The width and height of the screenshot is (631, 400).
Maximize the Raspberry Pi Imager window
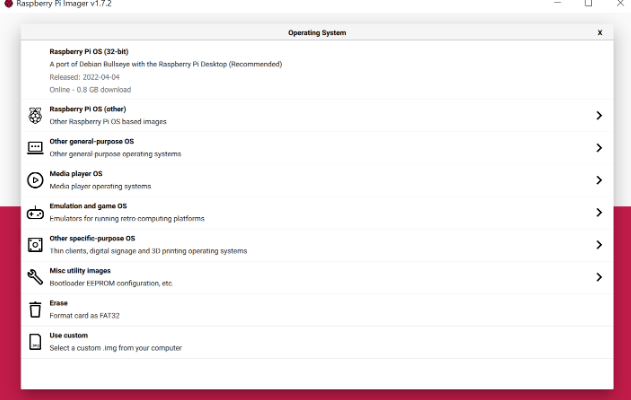(588, 3)
